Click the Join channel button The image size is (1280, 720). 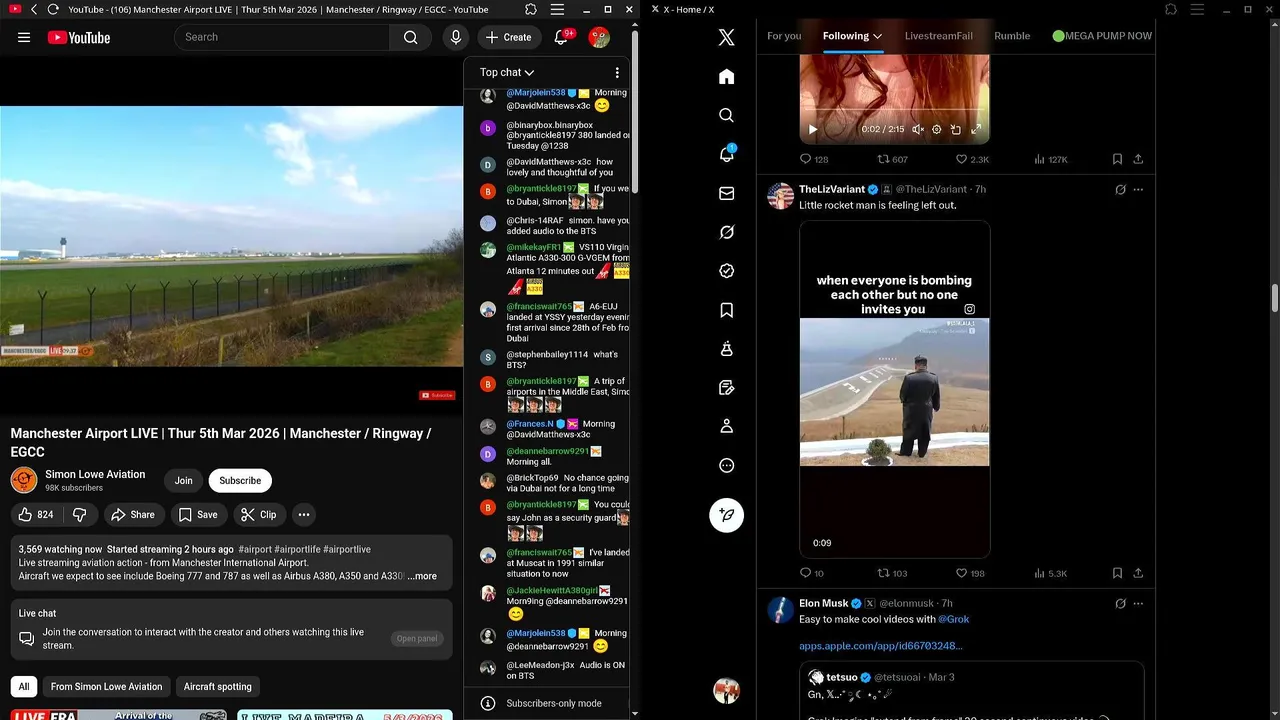(184, 480)
